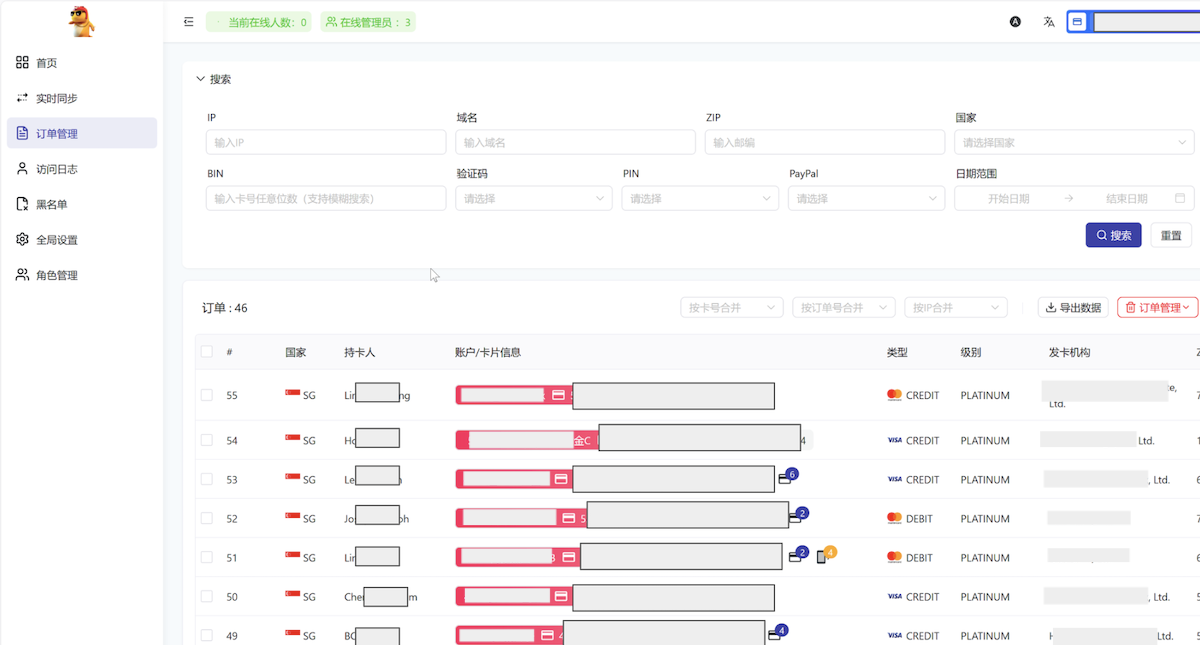The width and height of the screenshot is (1200, 645).
Task: Open 全局设置 gear item in the sidebar
Action: tap(82, 240)
